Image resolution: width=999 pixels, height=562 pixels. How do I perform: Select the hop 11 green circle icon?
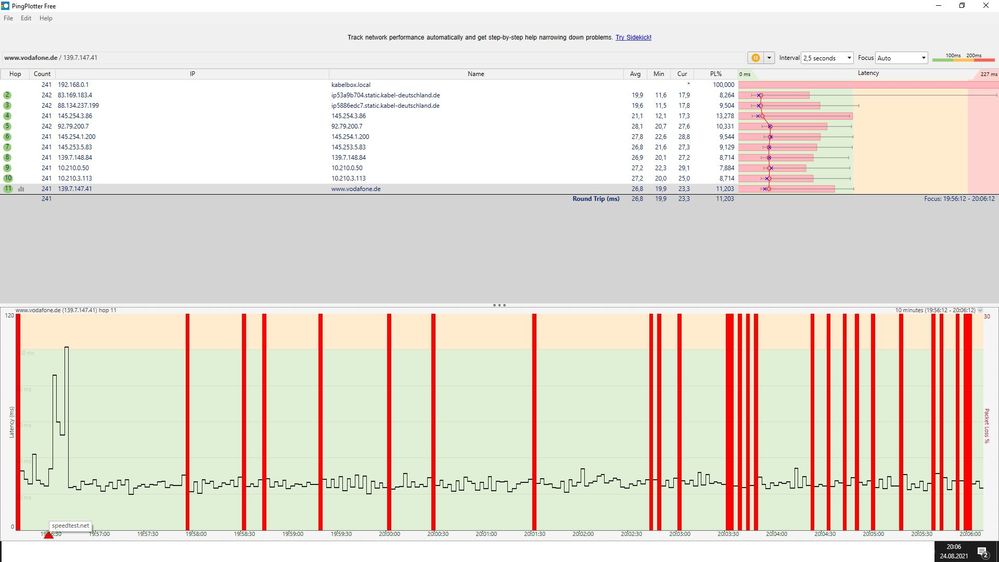8,189
